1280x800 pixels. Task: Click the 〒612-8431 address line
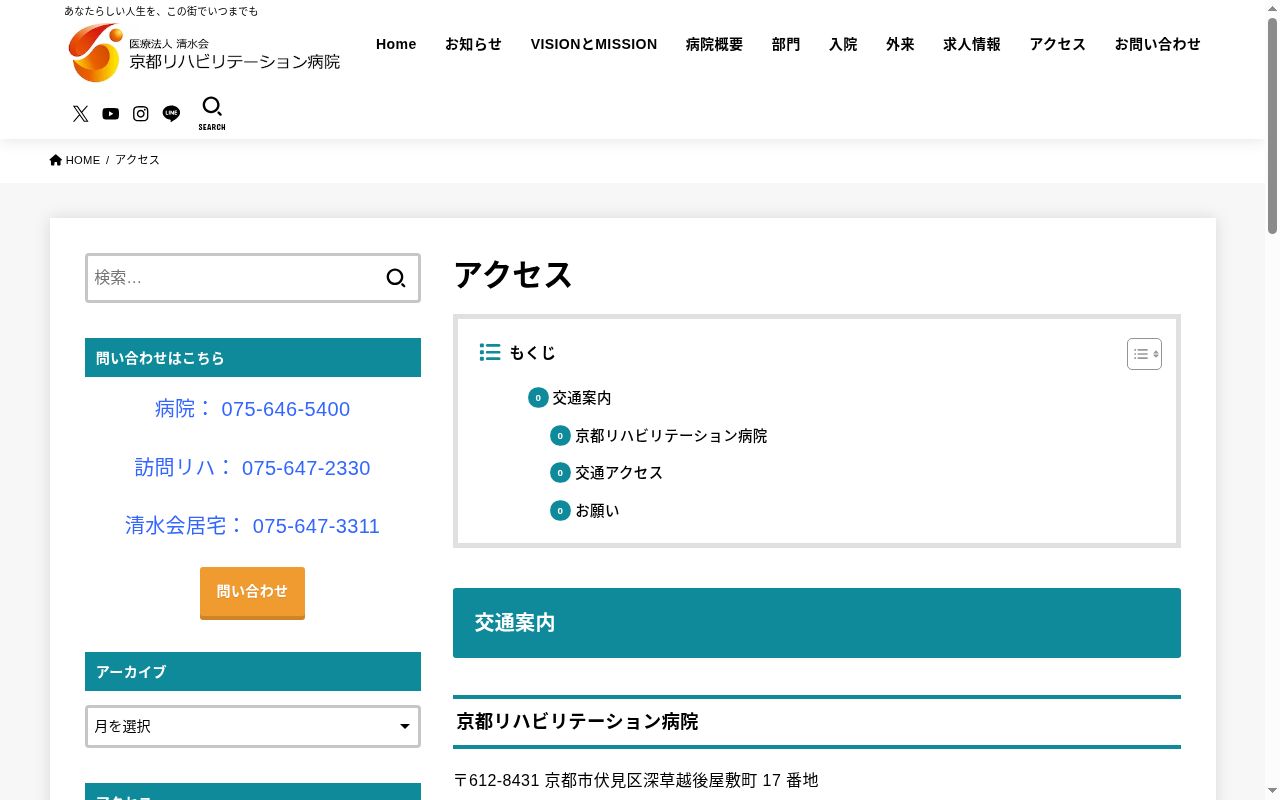tap(636, 780)
